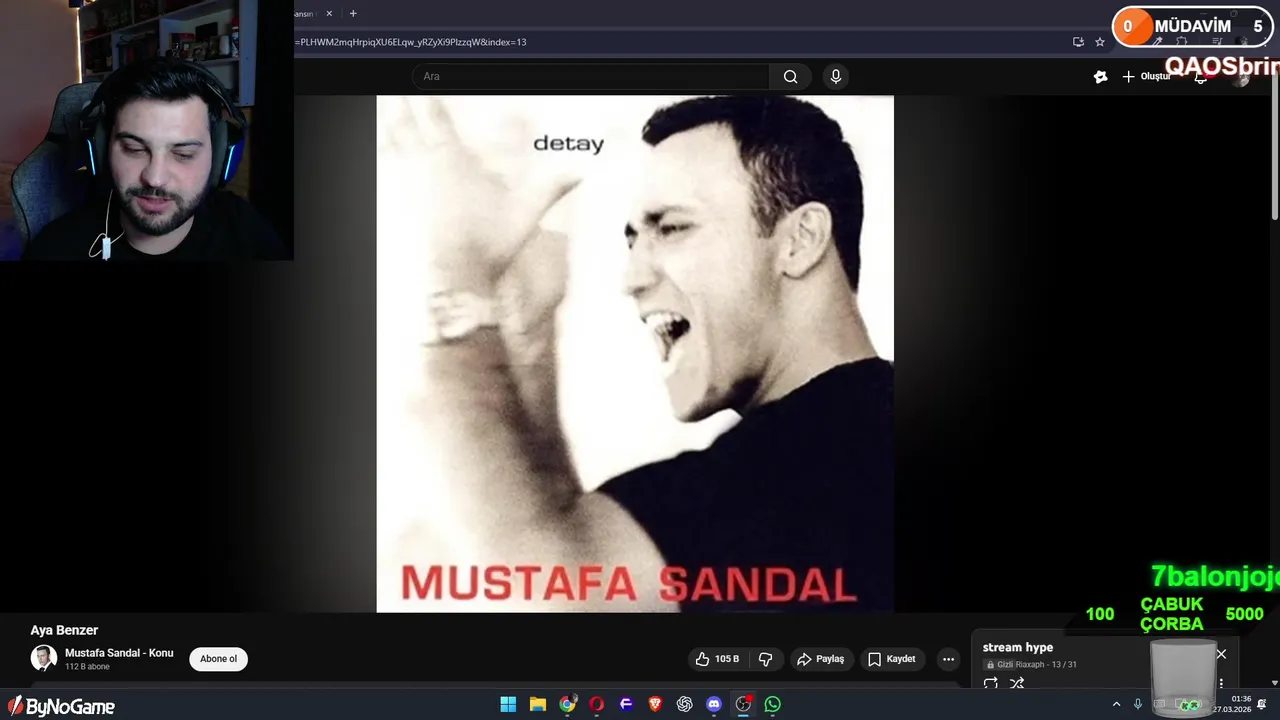Dislike the video with thumbs down

click(766, 659)
